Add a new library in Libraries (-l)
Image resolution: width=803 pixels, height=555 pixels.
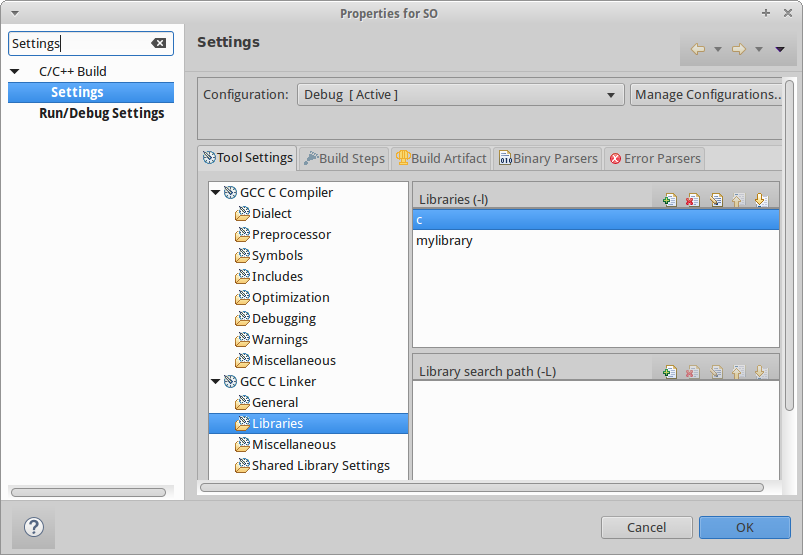pyautogui.click(x=669, y=200)
